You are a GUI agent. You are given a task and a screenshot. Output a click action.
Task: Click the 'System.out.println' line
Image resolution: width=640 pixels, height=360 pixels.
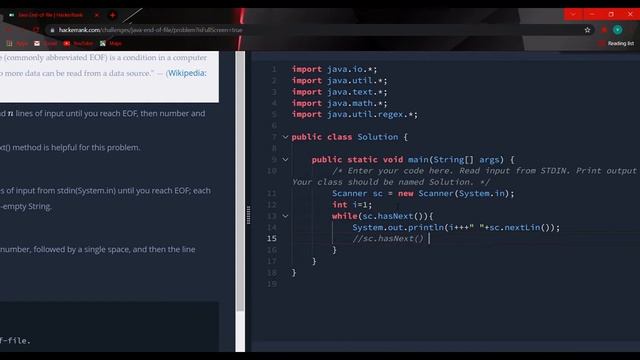click(456, 227)
